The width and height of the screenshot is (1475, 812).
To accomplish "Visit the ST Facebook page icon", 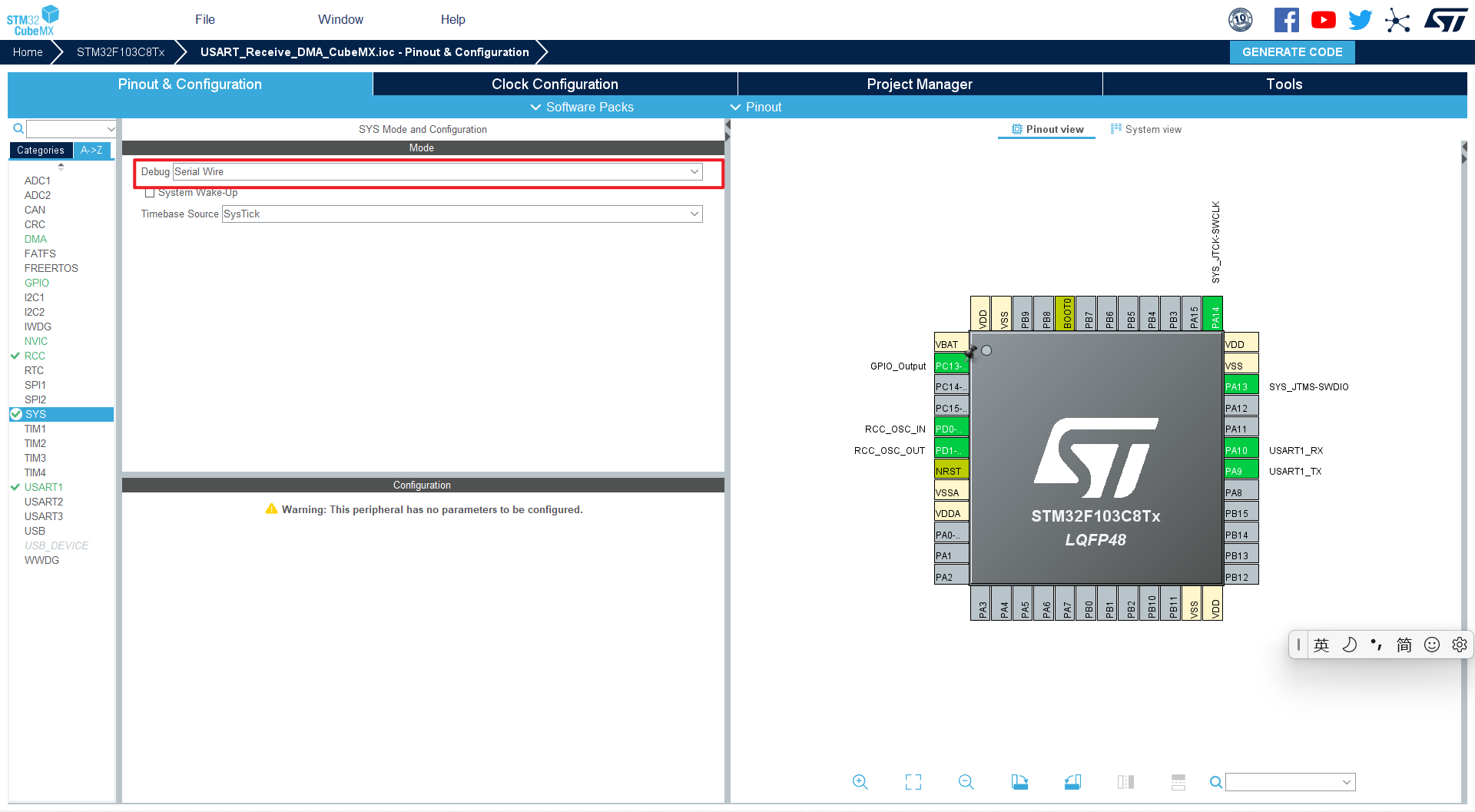I will pos(1286,20).
